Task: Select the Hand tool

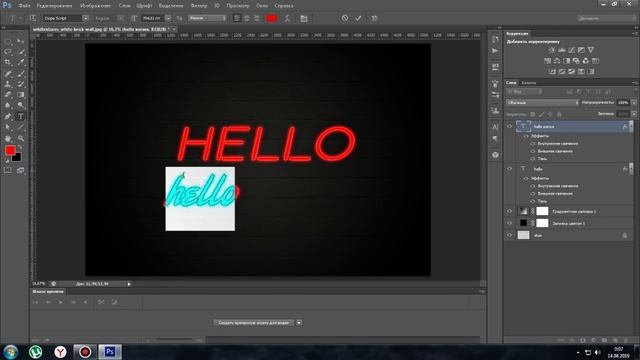Action: click(x=8, y=138)
